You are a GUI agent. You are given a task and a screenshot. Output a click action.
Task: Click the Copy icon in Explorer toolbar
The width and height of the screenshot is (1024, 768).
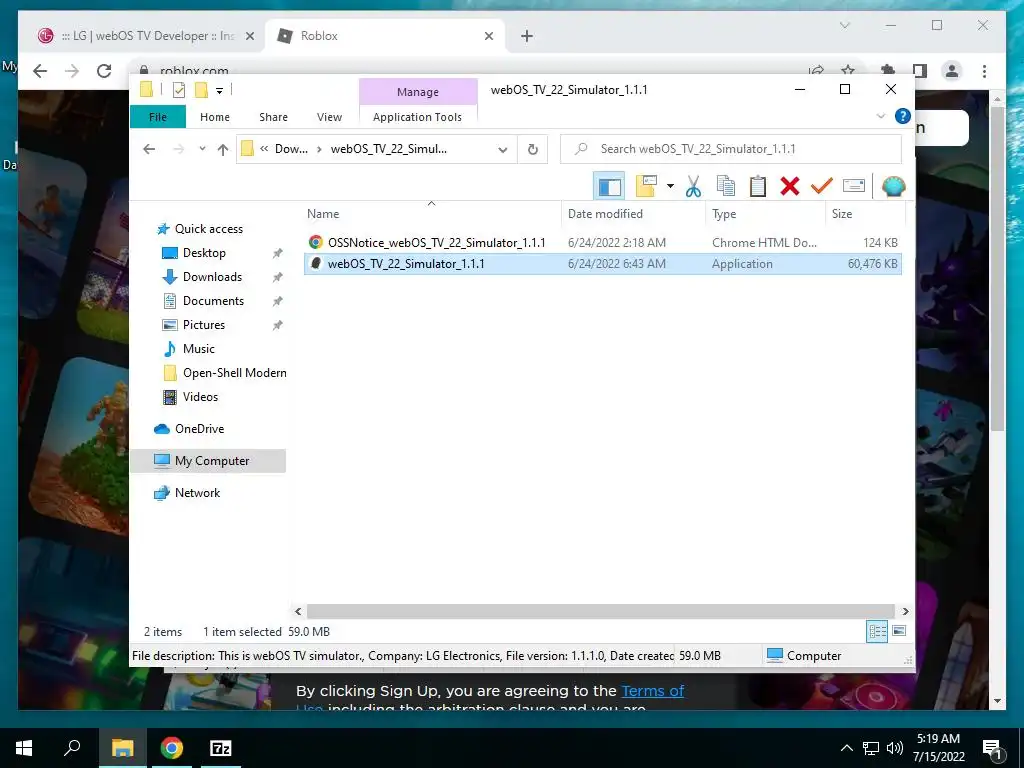tap(726, 187)
